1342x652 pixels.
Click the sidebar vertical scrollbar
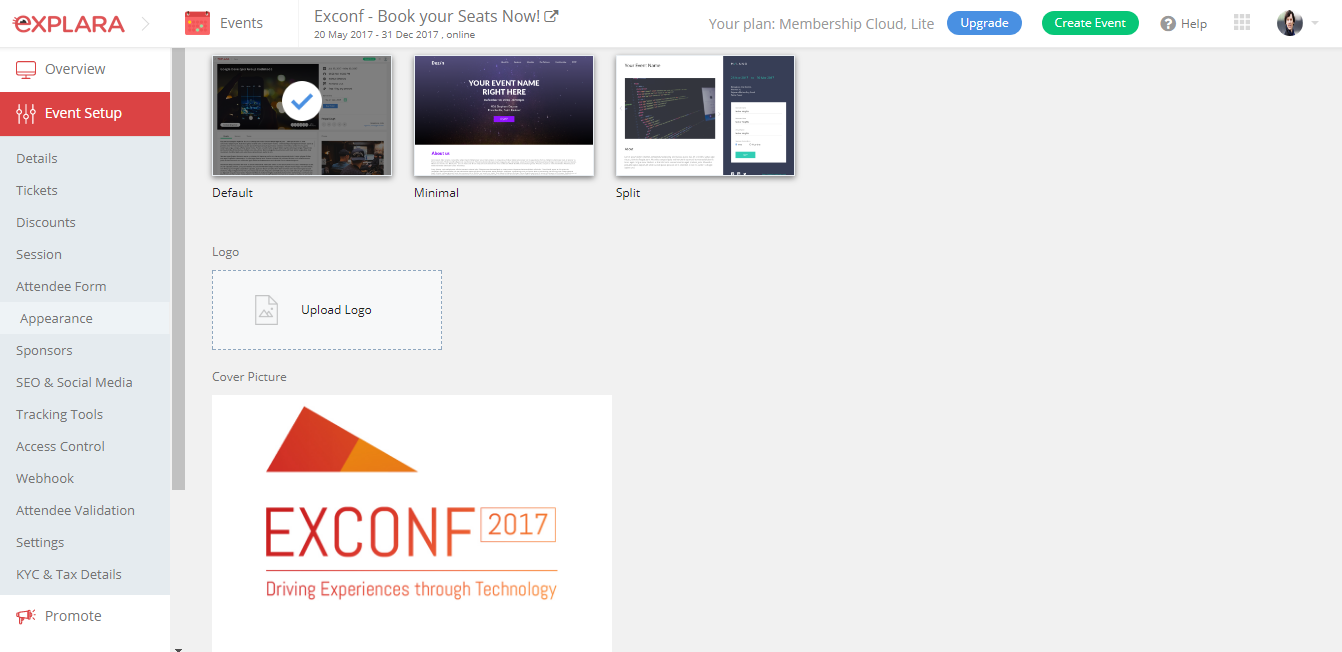tap(178, 270)
